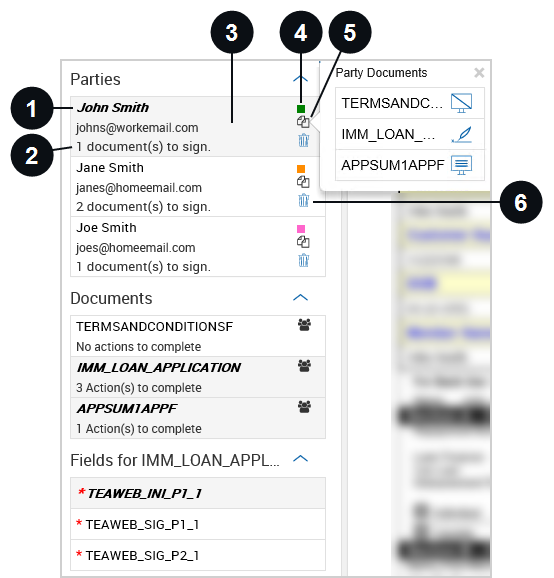Collapse the Fields for IMM_LOAN_APPL section
554x578 pixels.
(x=300, y=459)
